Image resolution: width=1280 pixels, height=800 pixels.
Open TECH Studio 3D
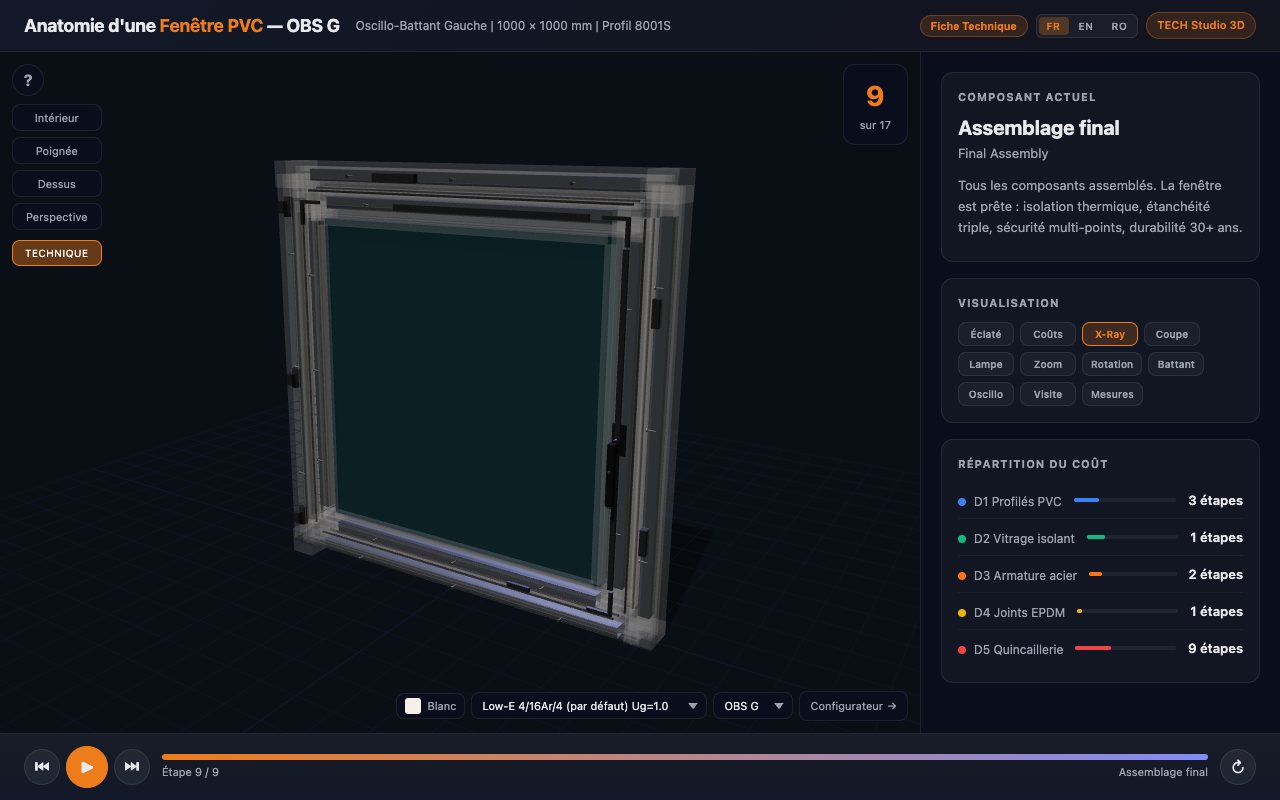click(1200, 26)
